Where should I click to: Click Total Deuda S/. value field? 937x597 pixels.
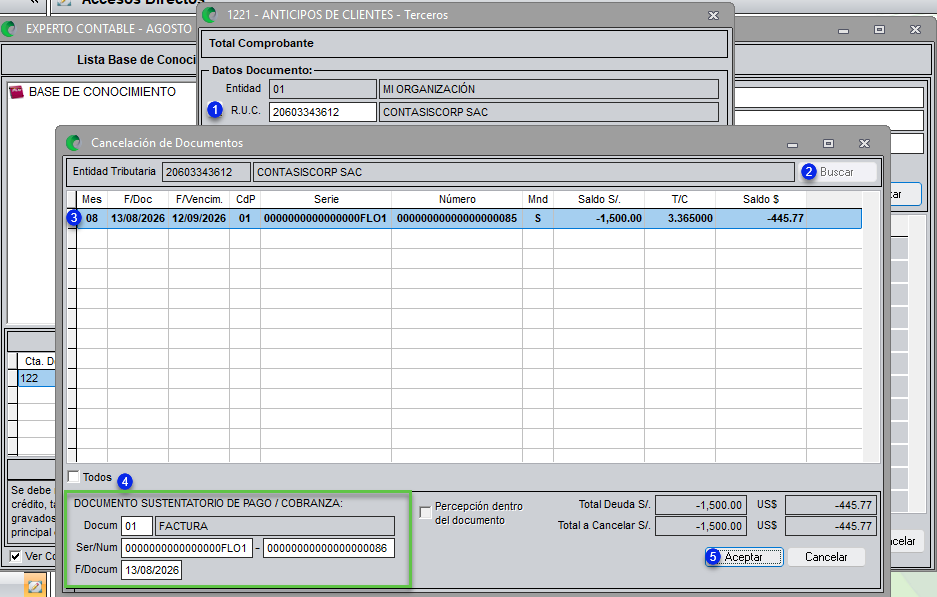coord(700,506)
